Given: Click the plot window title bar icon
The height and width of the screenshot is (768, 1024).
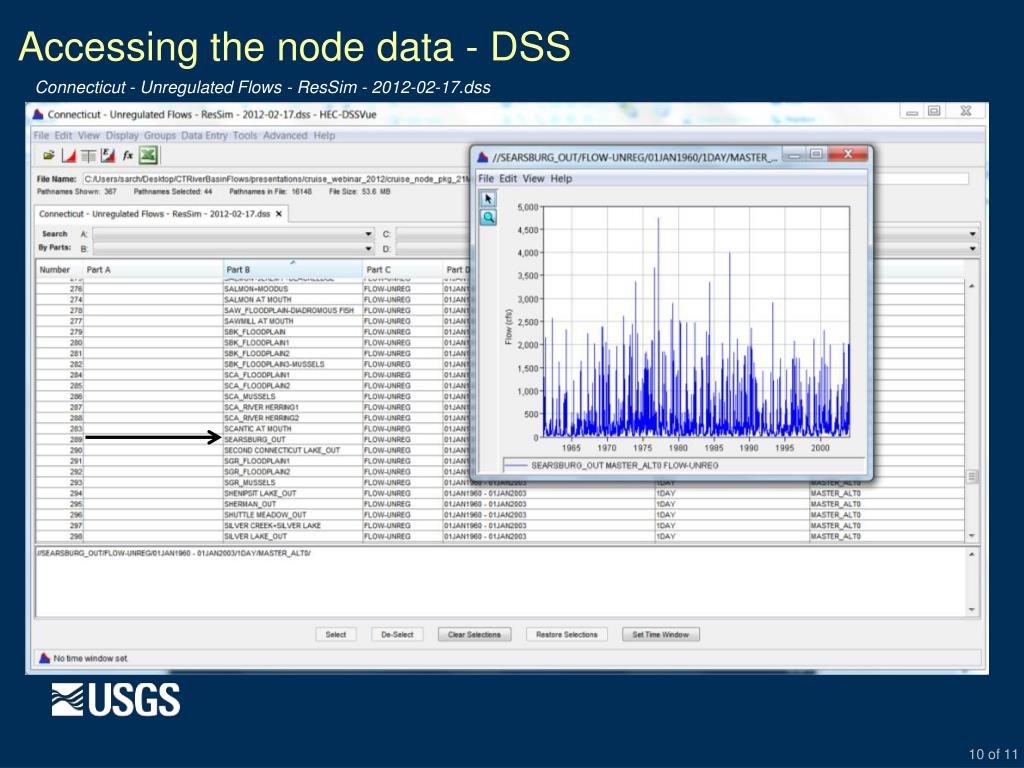Looking at the screenshot, I should coord(483,157).
